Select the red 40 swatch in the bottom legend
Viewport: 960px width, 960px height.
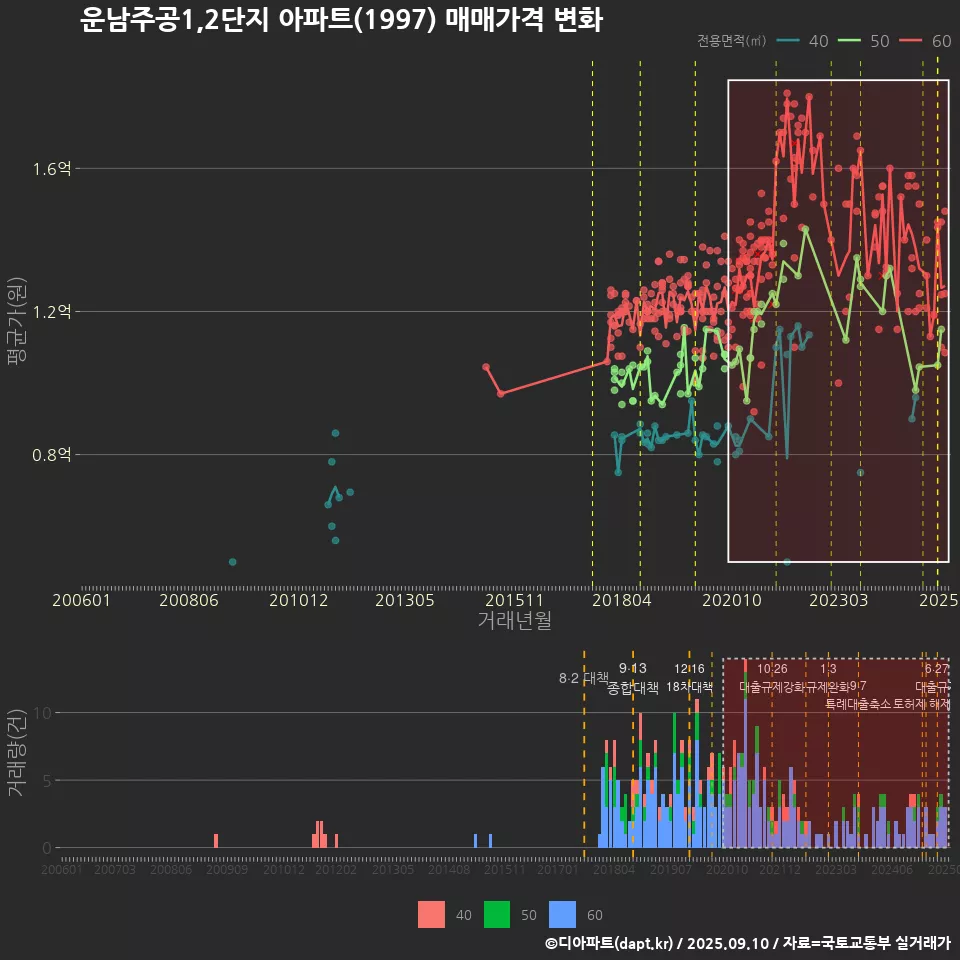coord(431,915)
